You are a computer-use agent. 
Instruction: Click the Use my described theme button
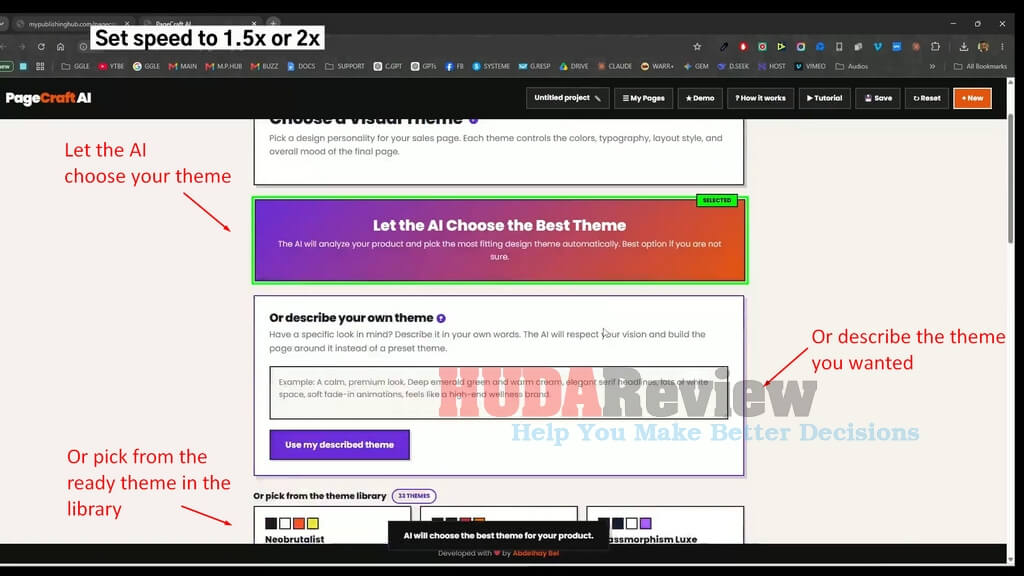pos(340,445)
